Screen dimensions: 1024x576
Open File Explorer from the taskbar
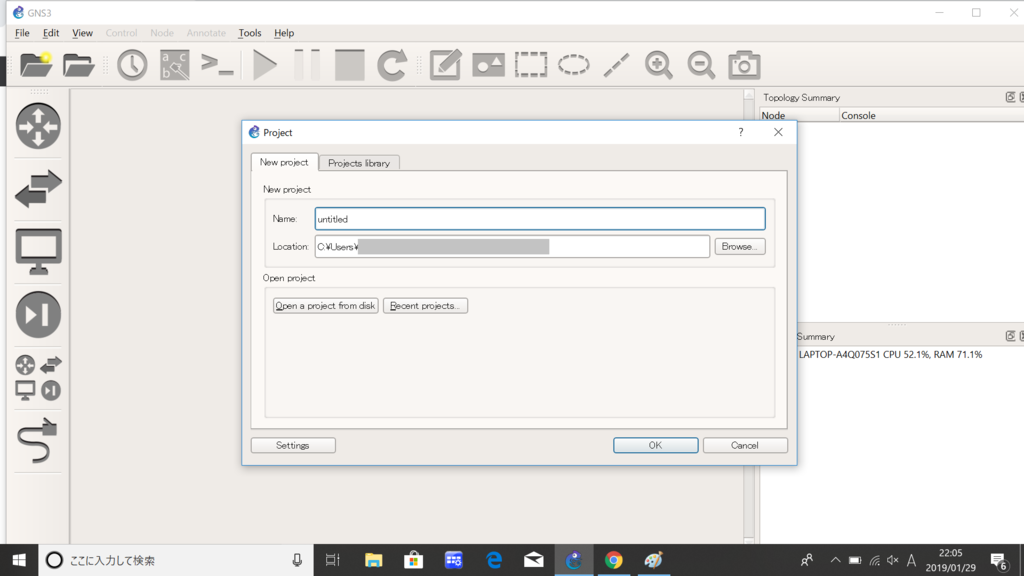(x=374, y=560)
